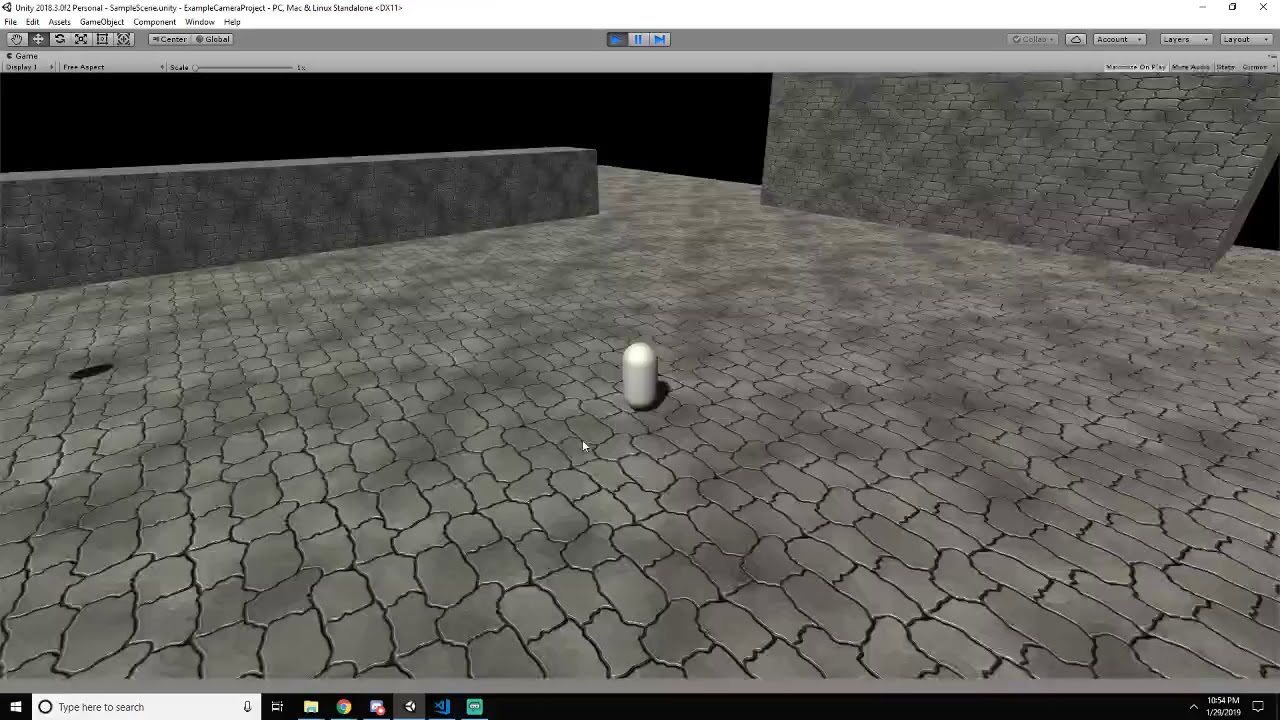Click the white capsule player
1280x720 pixels.
tap(640, 375)
